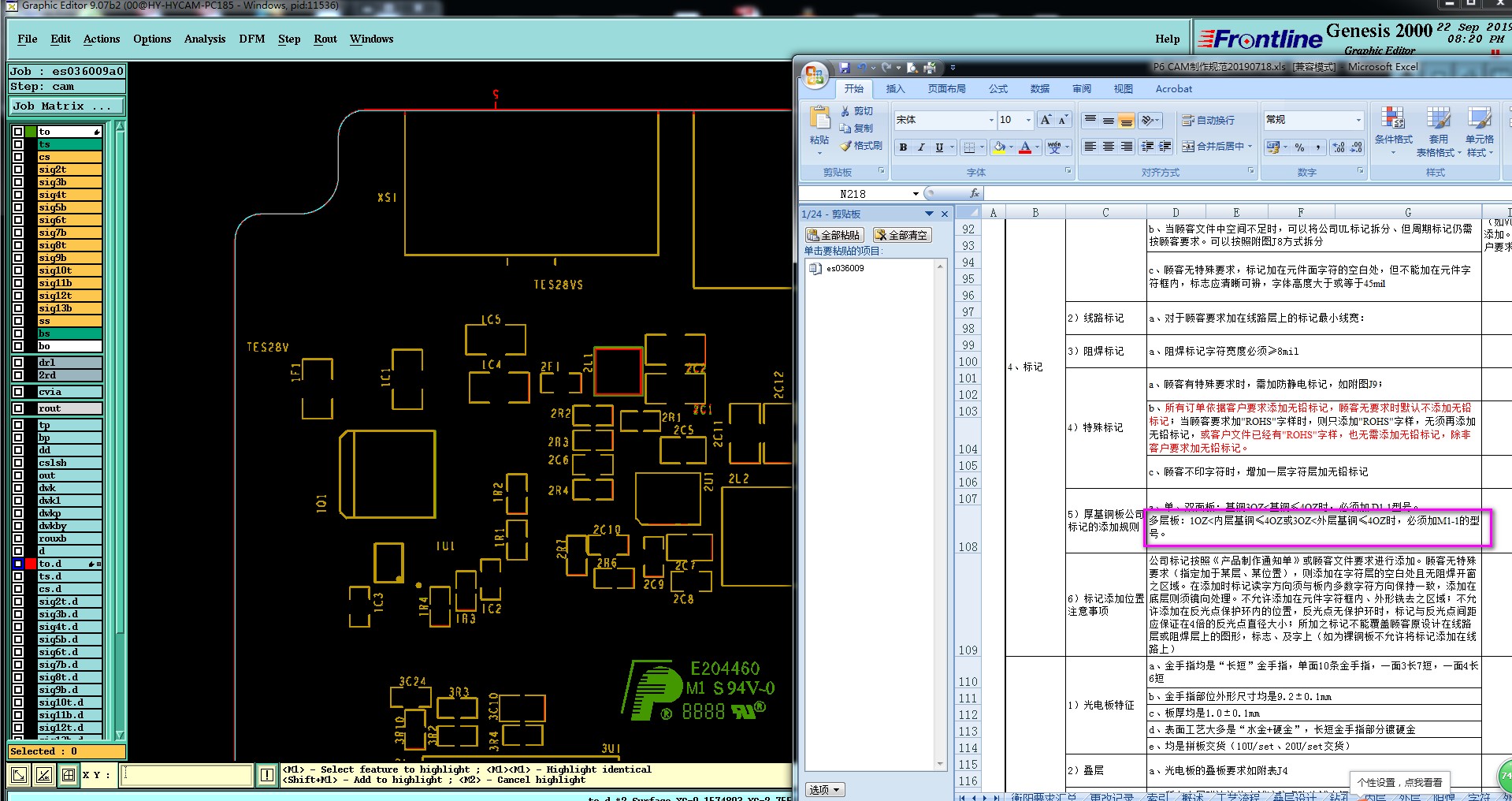Click the Save icon in Excel quick access

point(845,68)
